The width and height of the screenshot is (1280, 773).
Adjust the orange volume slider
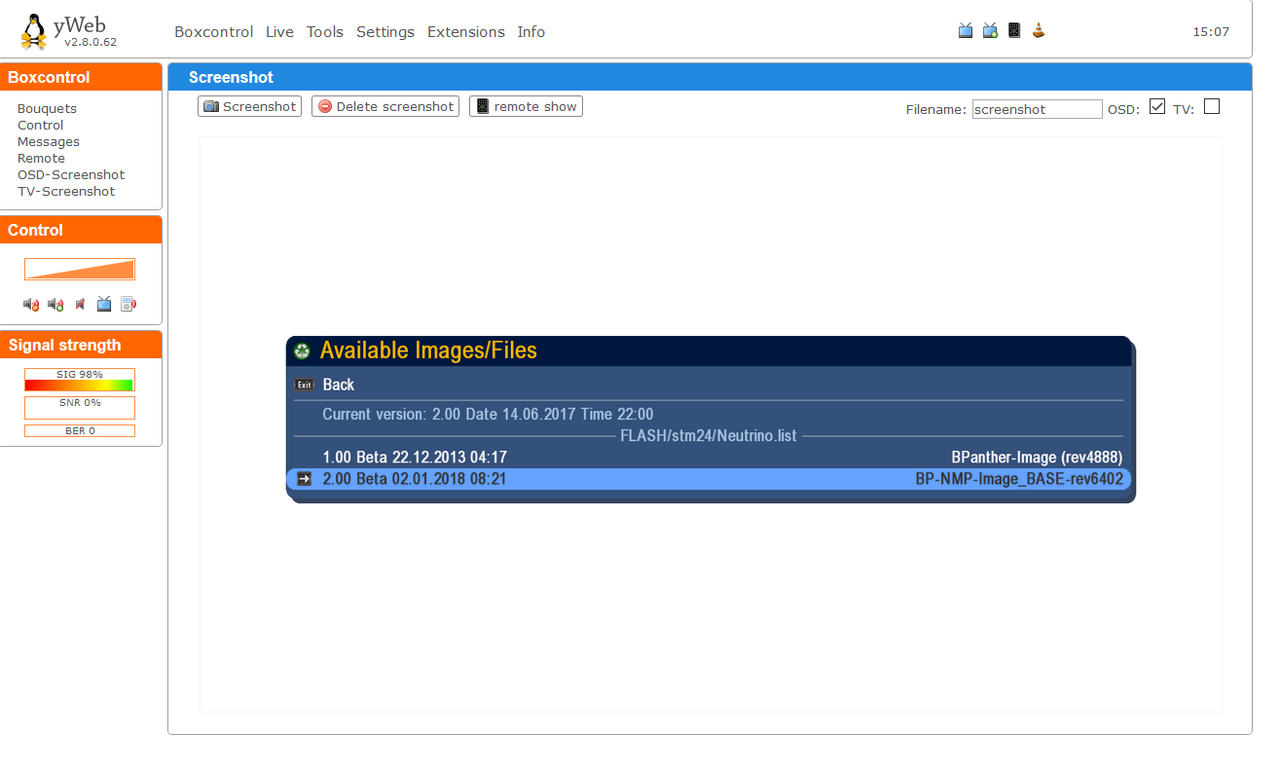(79, 269)
